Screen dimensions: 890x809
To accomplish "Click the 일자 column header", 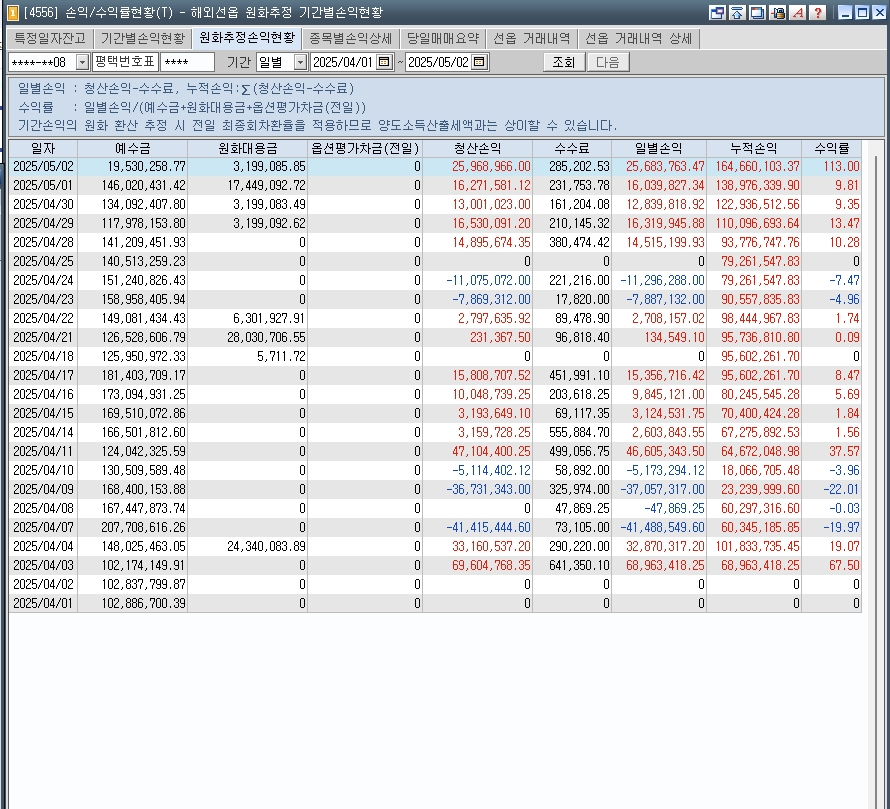I will coord(43,149).
